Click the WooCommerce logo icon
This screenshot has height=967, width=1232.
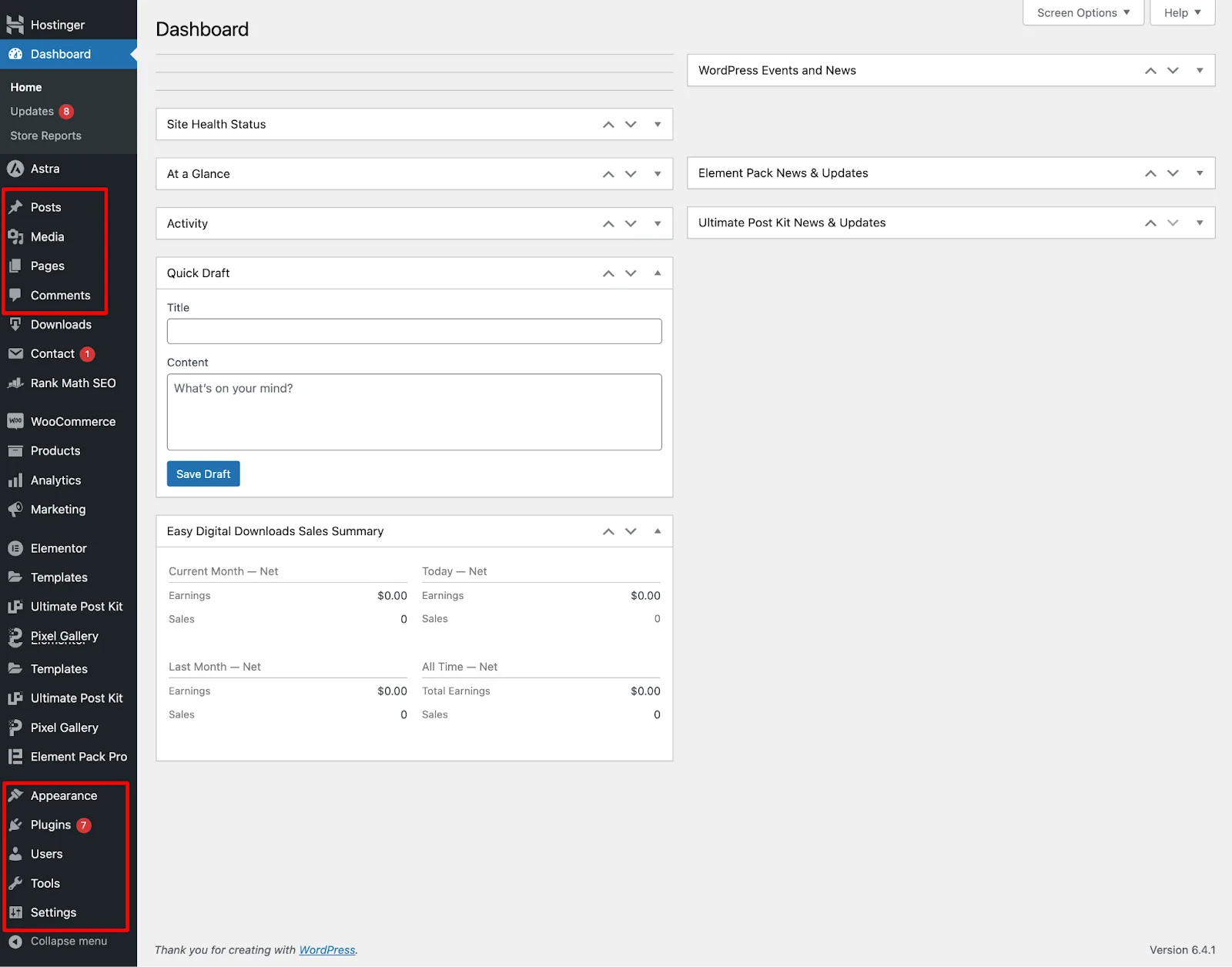[x=15, y=421]
